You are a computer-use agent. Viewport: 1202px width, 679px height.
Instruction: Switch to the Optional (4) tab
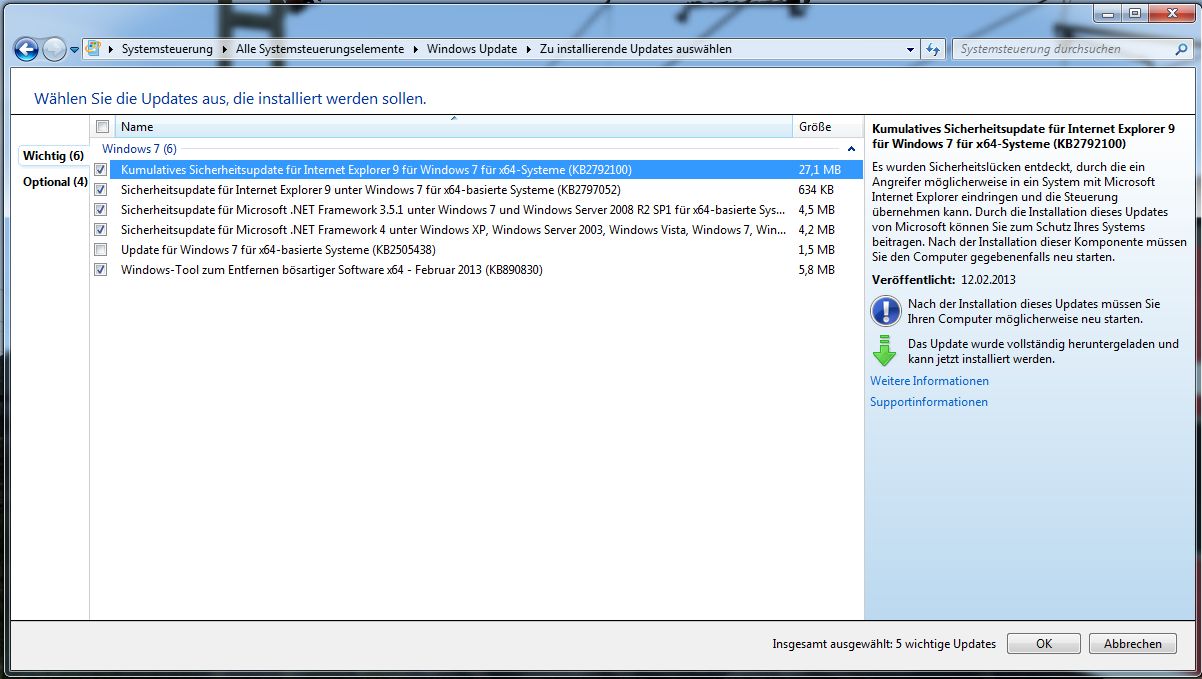click(x=55, y=182)
